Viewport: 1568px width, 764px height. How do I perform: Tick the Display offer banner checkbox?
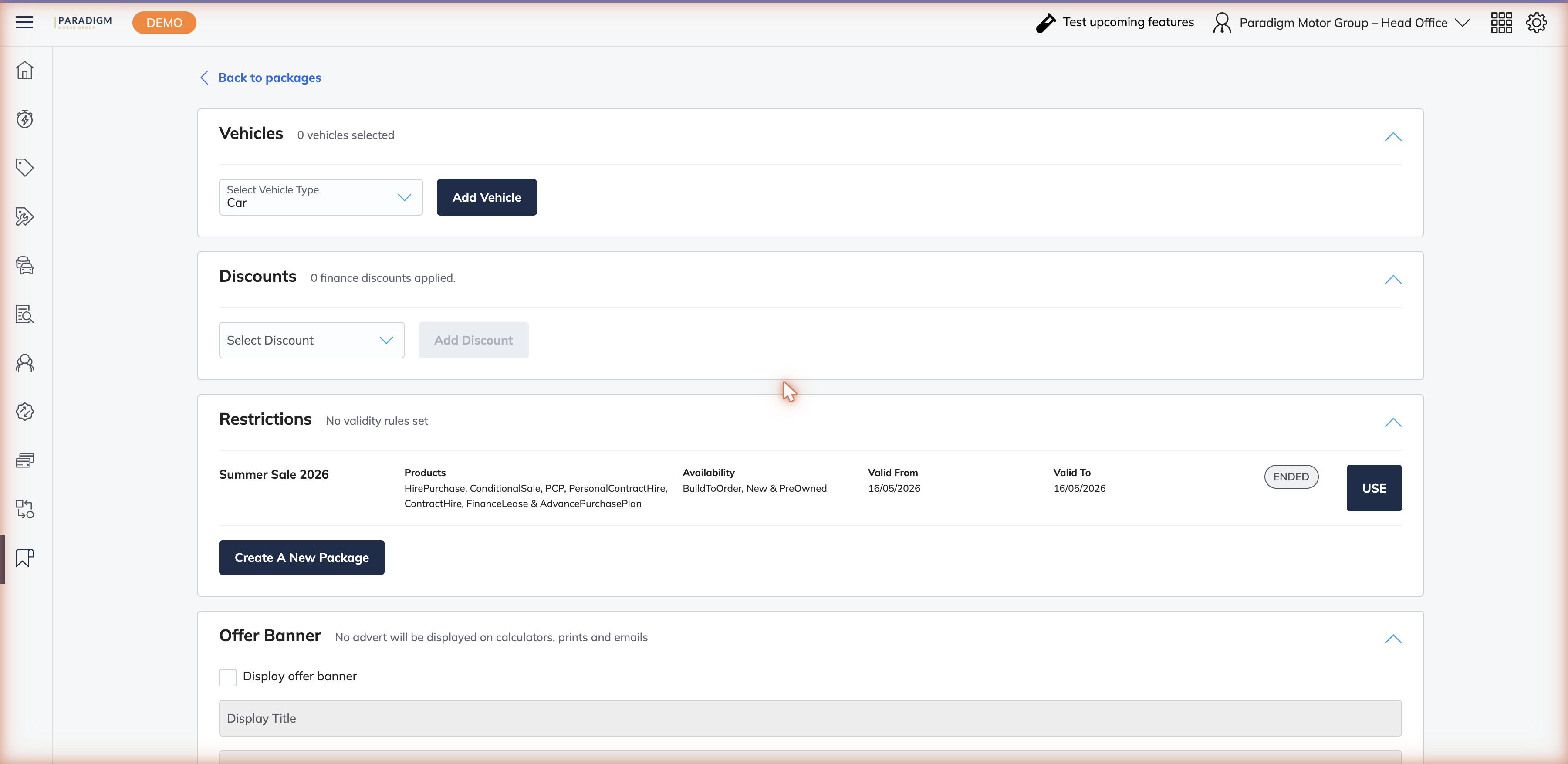(228, 678)
